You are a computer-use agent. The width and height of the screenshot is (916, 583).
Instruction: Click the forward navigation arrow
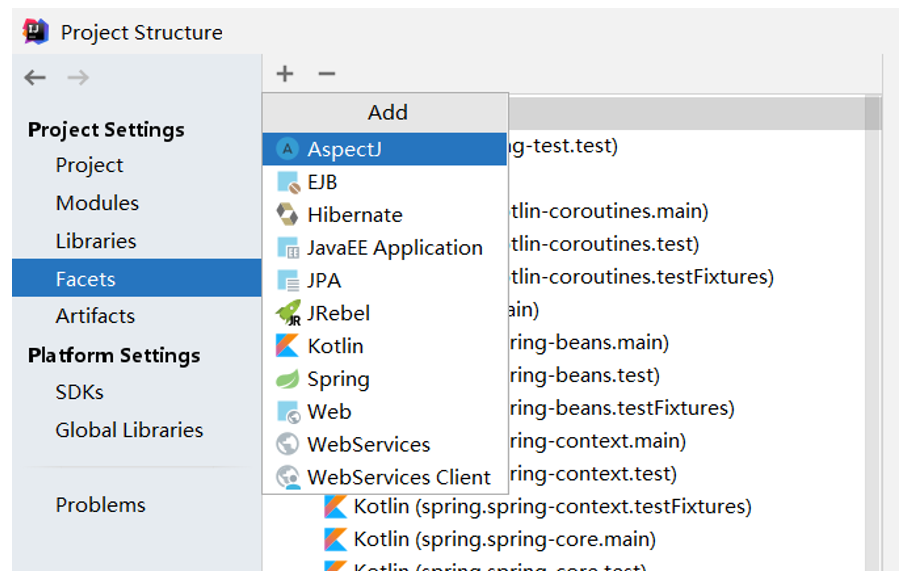[x=78, y=78]
